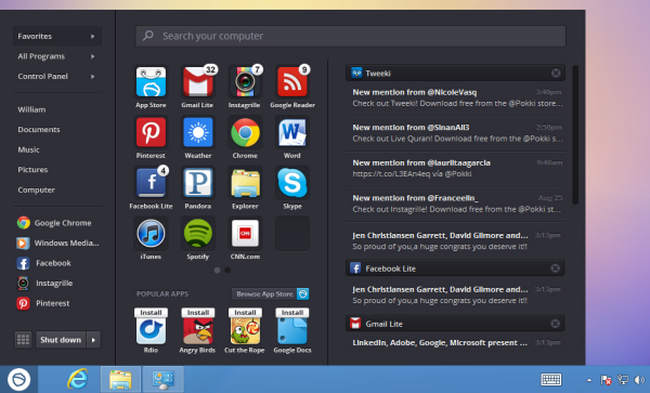Click the volume speaker tray icon
This screenshot has width=650, height=393.
pos(639,380)
